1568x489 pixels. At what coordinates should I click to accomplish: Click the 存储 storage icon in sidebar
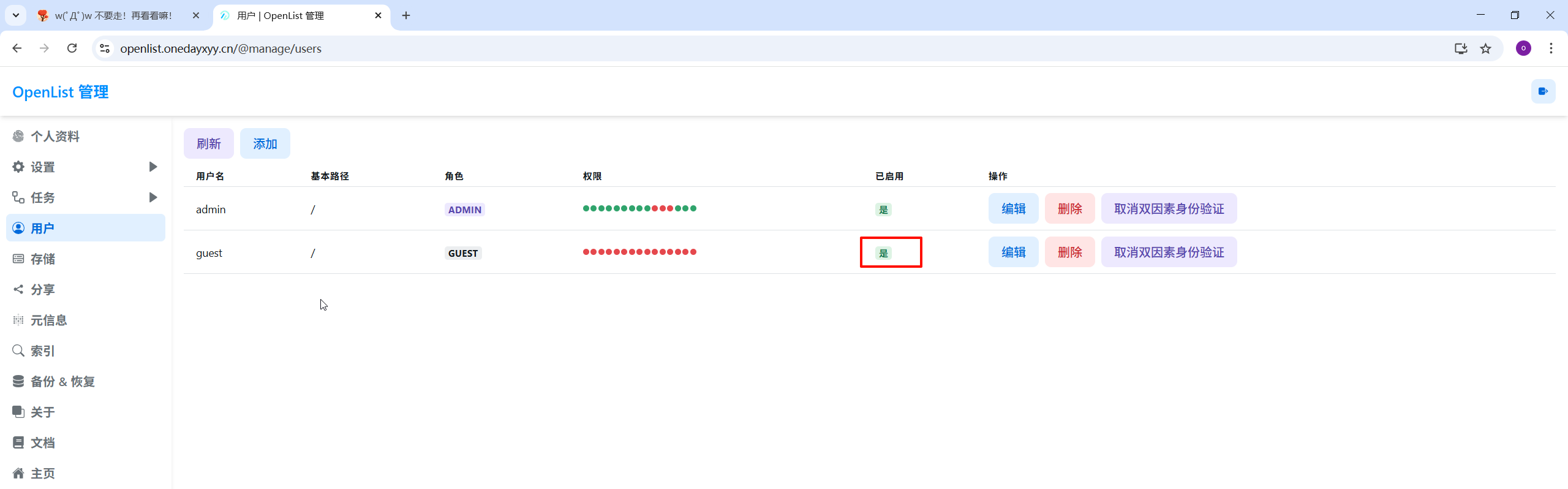[18, 259]
